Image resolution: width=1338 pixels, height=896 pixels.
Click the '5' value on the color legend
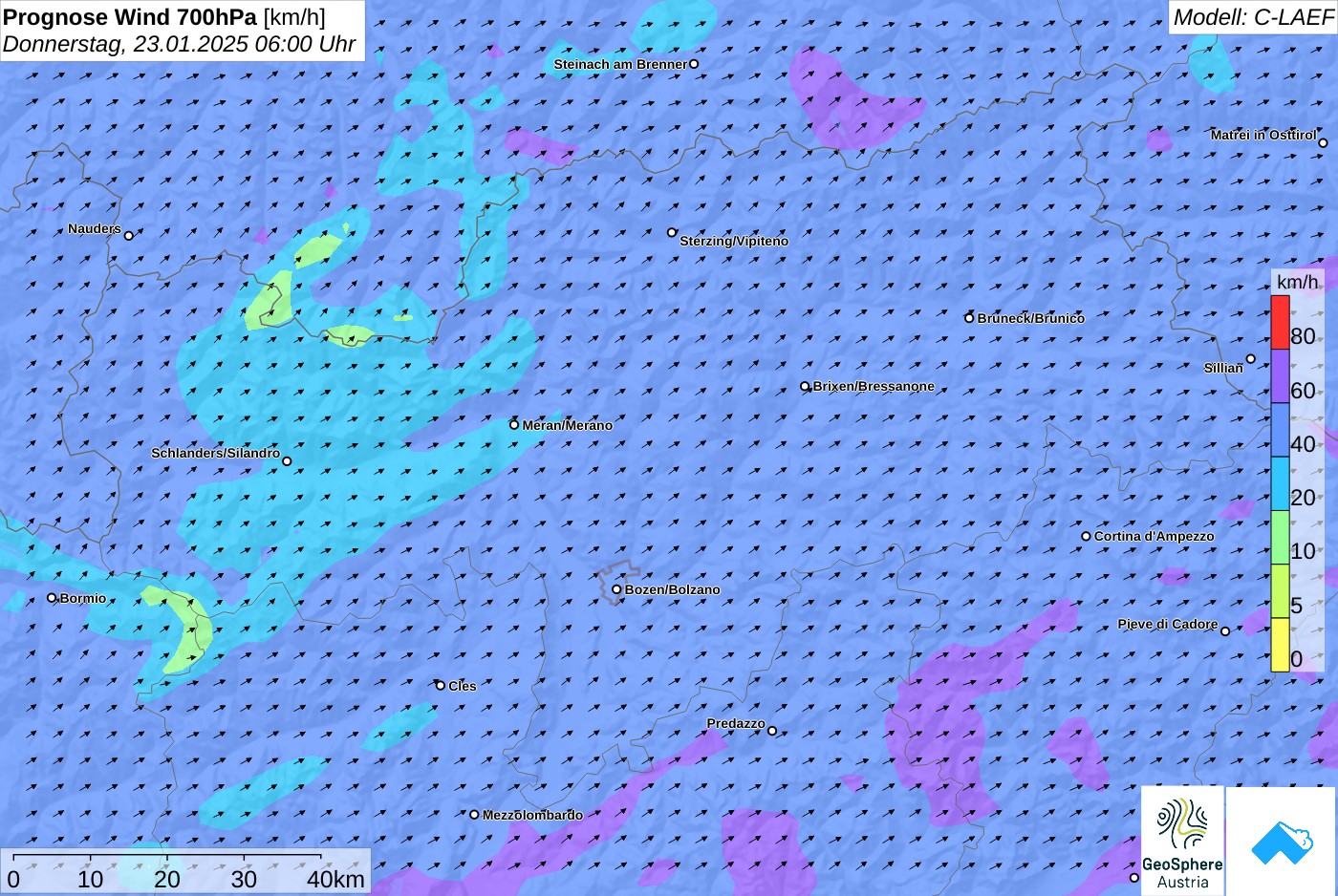pyautogui.click(x=1297, y=606)
